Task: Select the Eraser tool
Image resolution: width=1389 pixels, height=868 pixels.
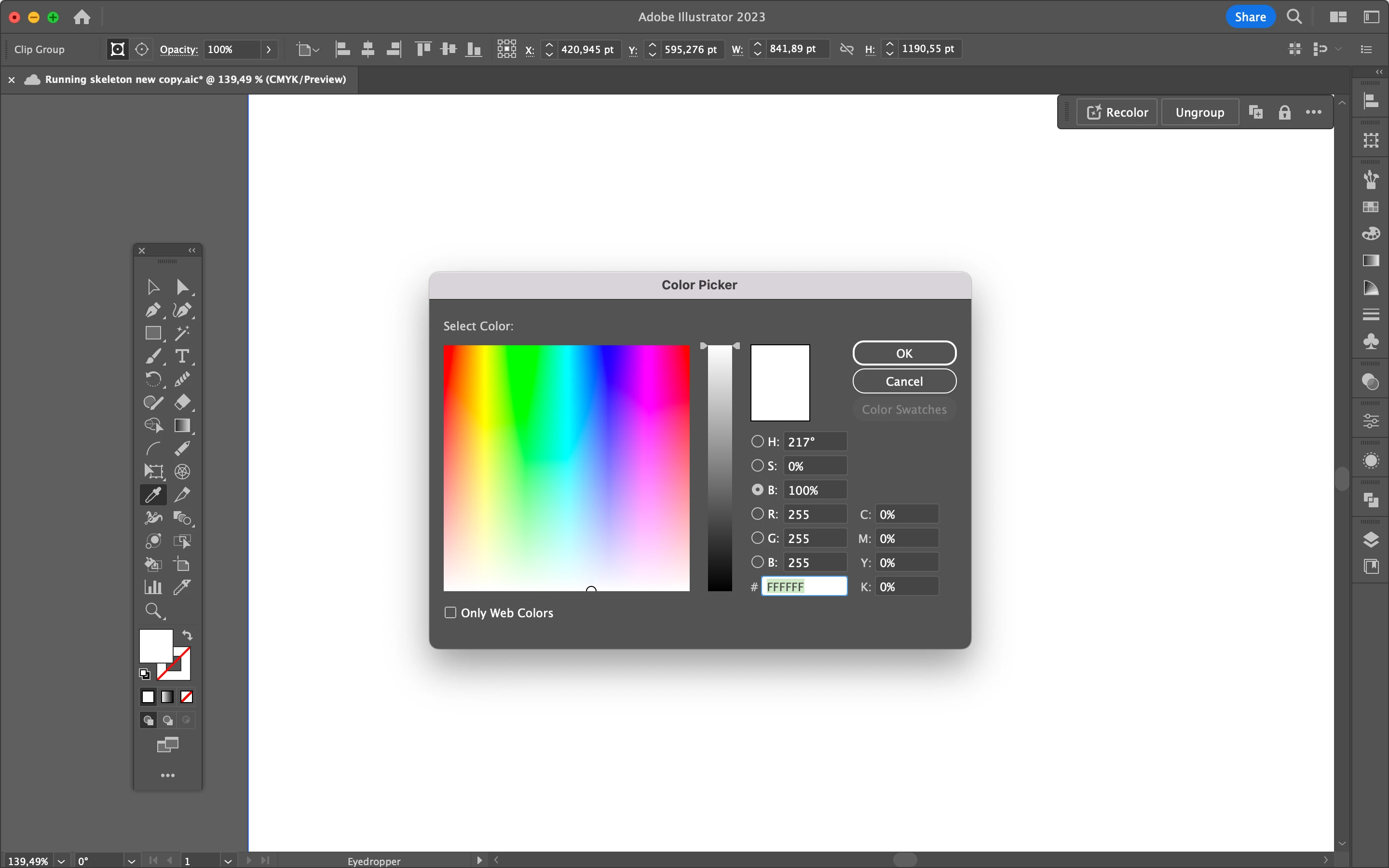Action: (x=182, y=402)
